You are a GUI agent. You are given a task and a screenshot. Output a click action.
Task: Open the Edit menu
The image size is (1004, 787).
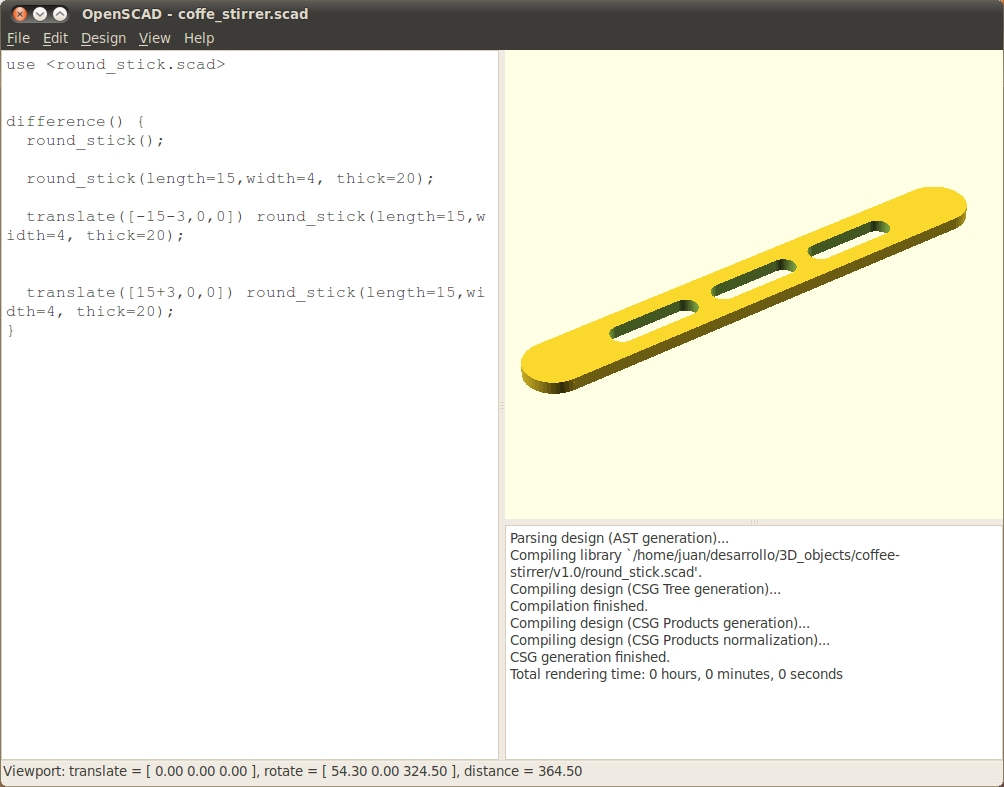pos(55,38)
